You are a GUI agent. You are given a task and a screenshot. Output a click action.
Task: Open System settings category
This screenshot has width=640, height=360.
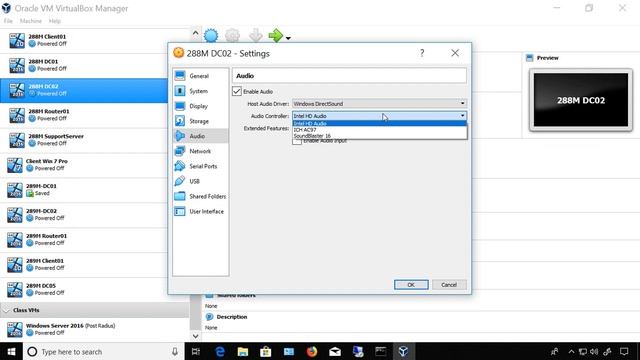(x=200, y=91)
